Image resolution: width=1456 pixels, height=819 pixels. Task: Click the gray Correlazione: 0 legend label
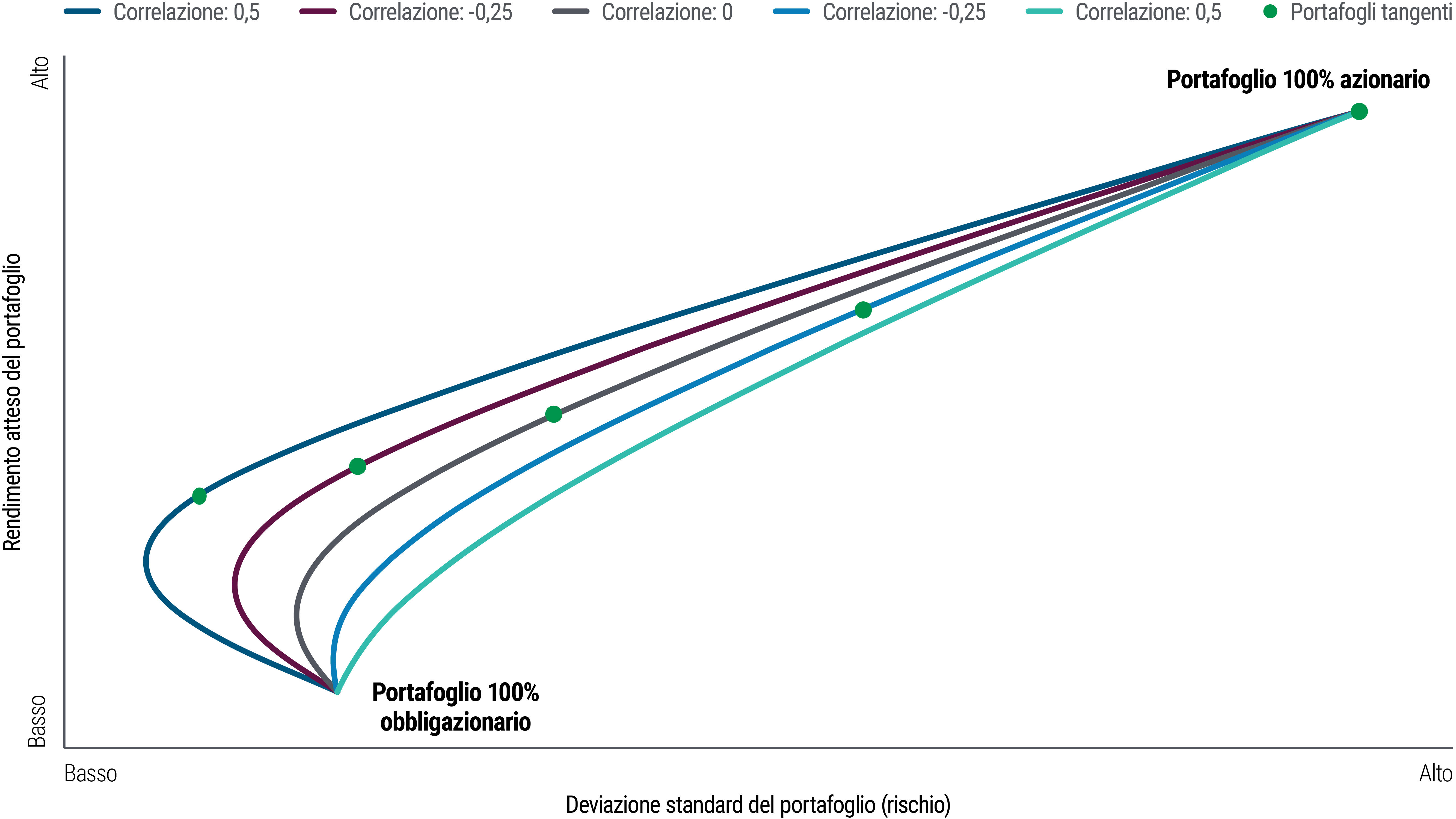click(667, 11)
